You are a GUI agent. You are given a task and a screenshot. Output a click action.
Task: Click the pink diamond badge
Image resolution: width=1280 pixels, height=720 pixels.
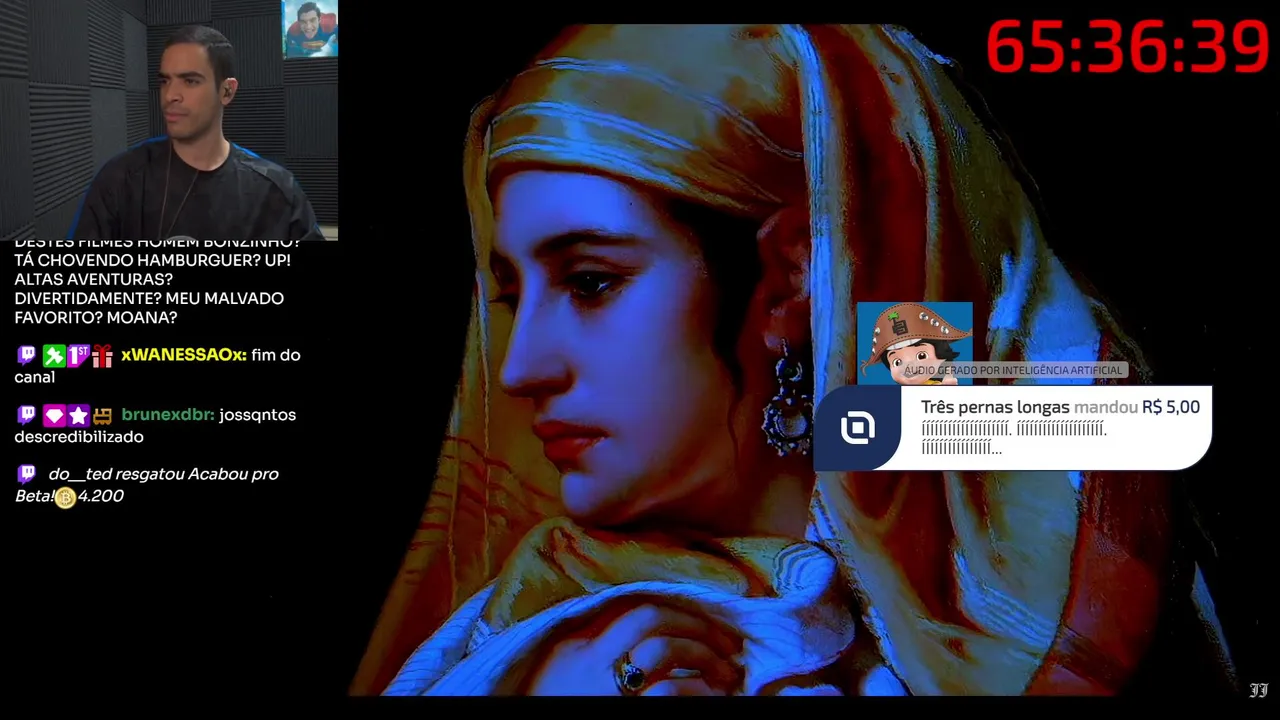[53, 414]
